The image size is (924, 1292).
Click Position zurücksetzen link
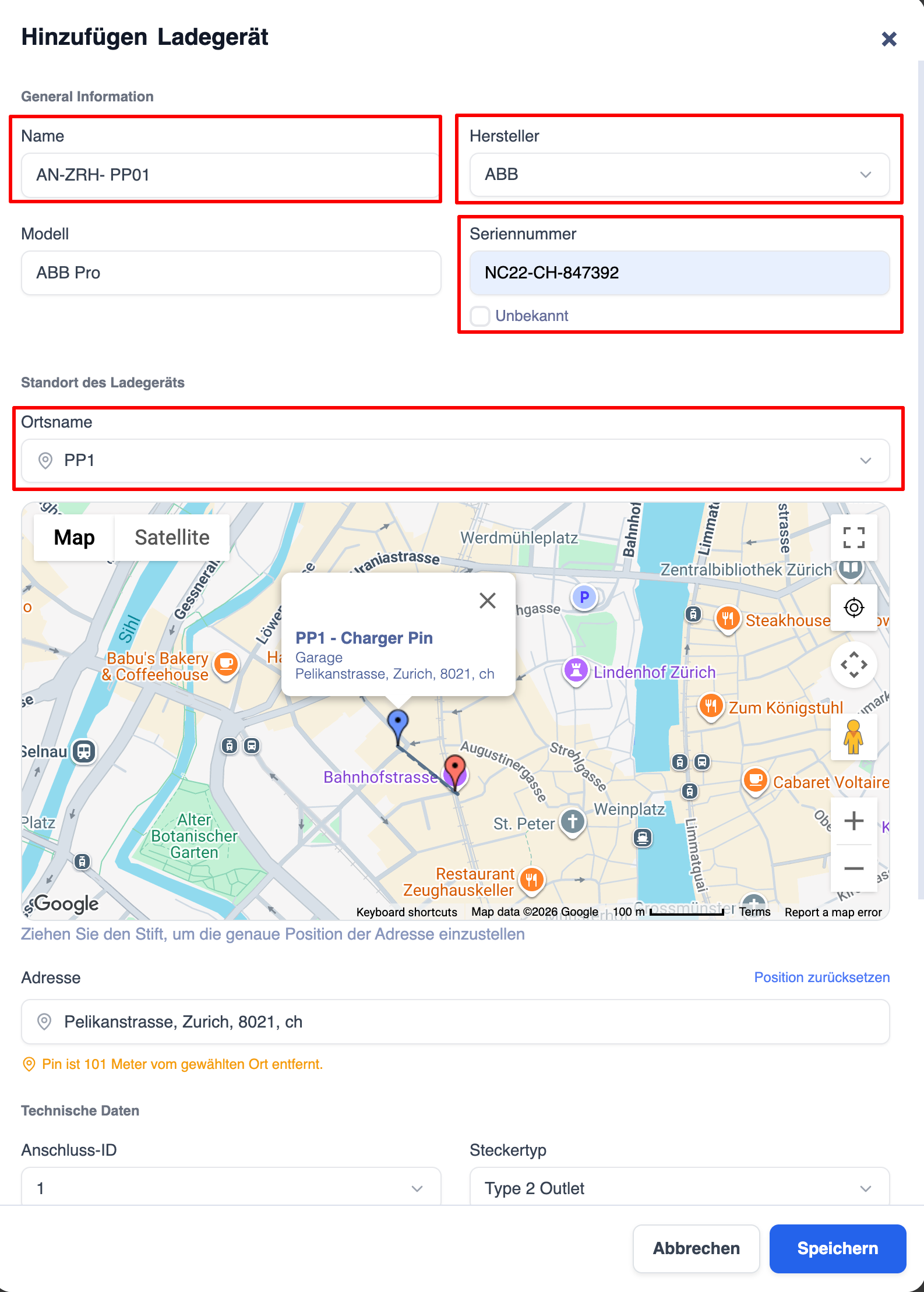point(822,977)
